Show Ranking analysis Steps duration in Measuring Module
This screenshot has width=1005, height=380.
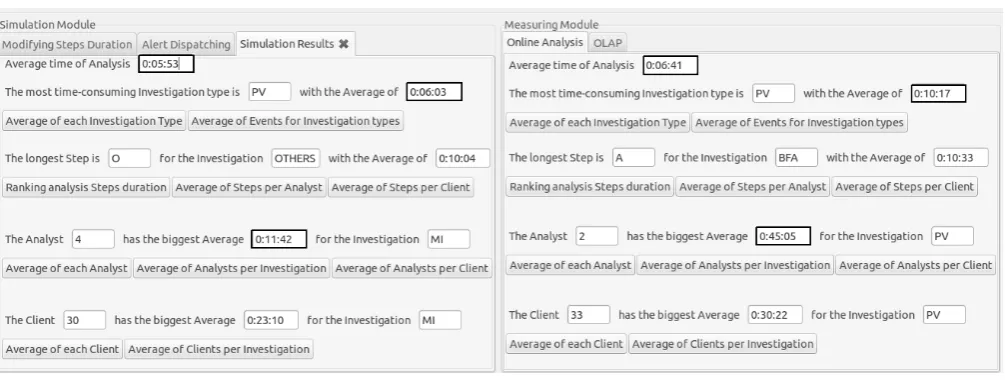click(x=590, y=187)
